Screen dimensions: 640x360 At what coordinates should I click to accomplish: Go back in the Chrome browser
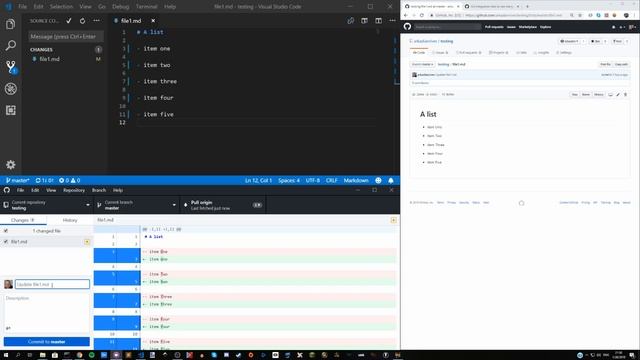406,15
